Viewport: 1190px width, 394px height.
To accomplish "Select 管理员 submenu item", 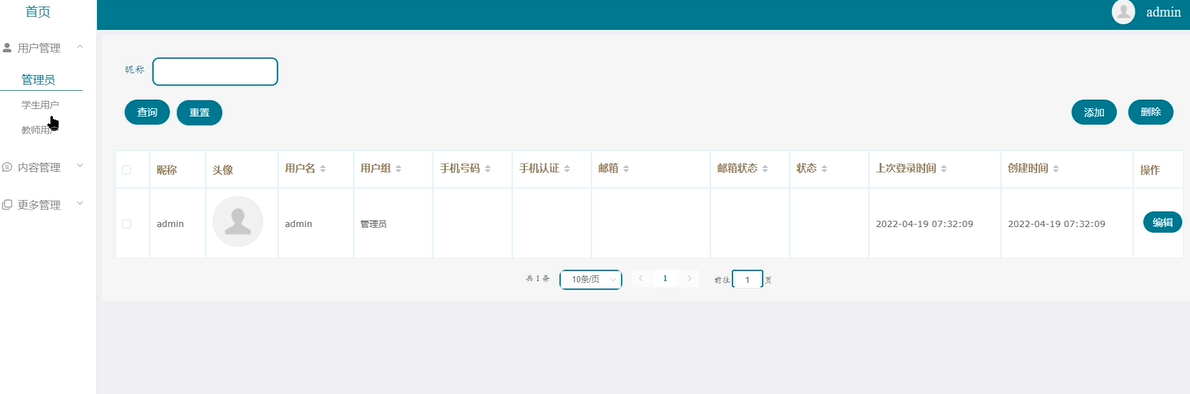I will pyautogui.click(x=38, y=80).
